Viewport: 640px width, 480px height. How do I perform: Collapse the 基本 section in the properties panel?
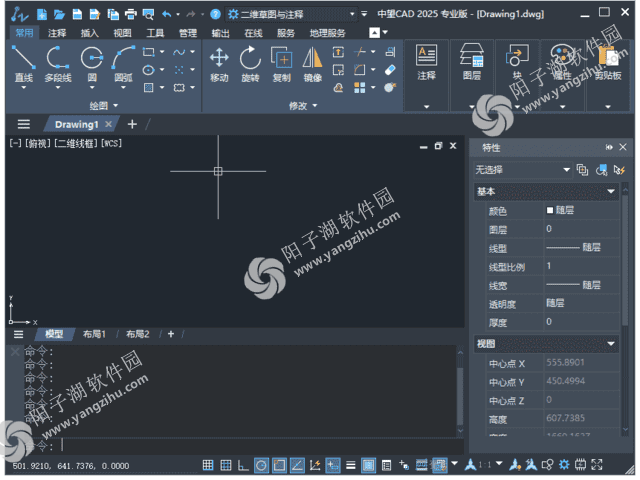click(x=611, y=191)
